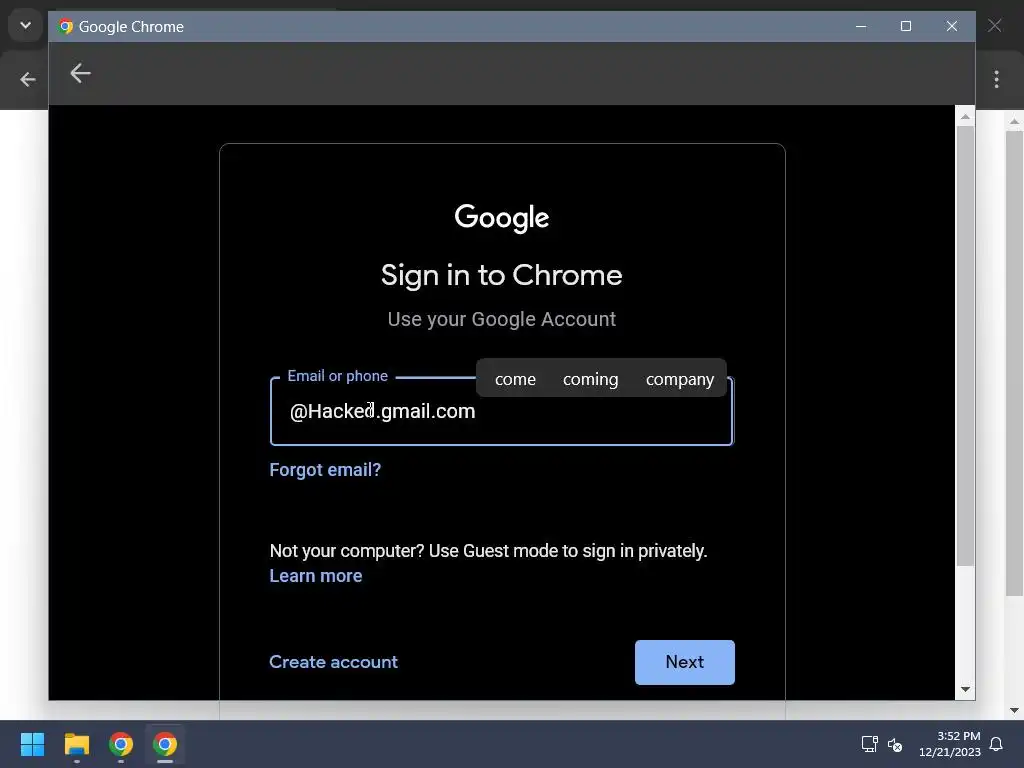The image size is (1024, 768).
Task: Switch to the first Chrome taskbar icon
Action: click(121, 744)
